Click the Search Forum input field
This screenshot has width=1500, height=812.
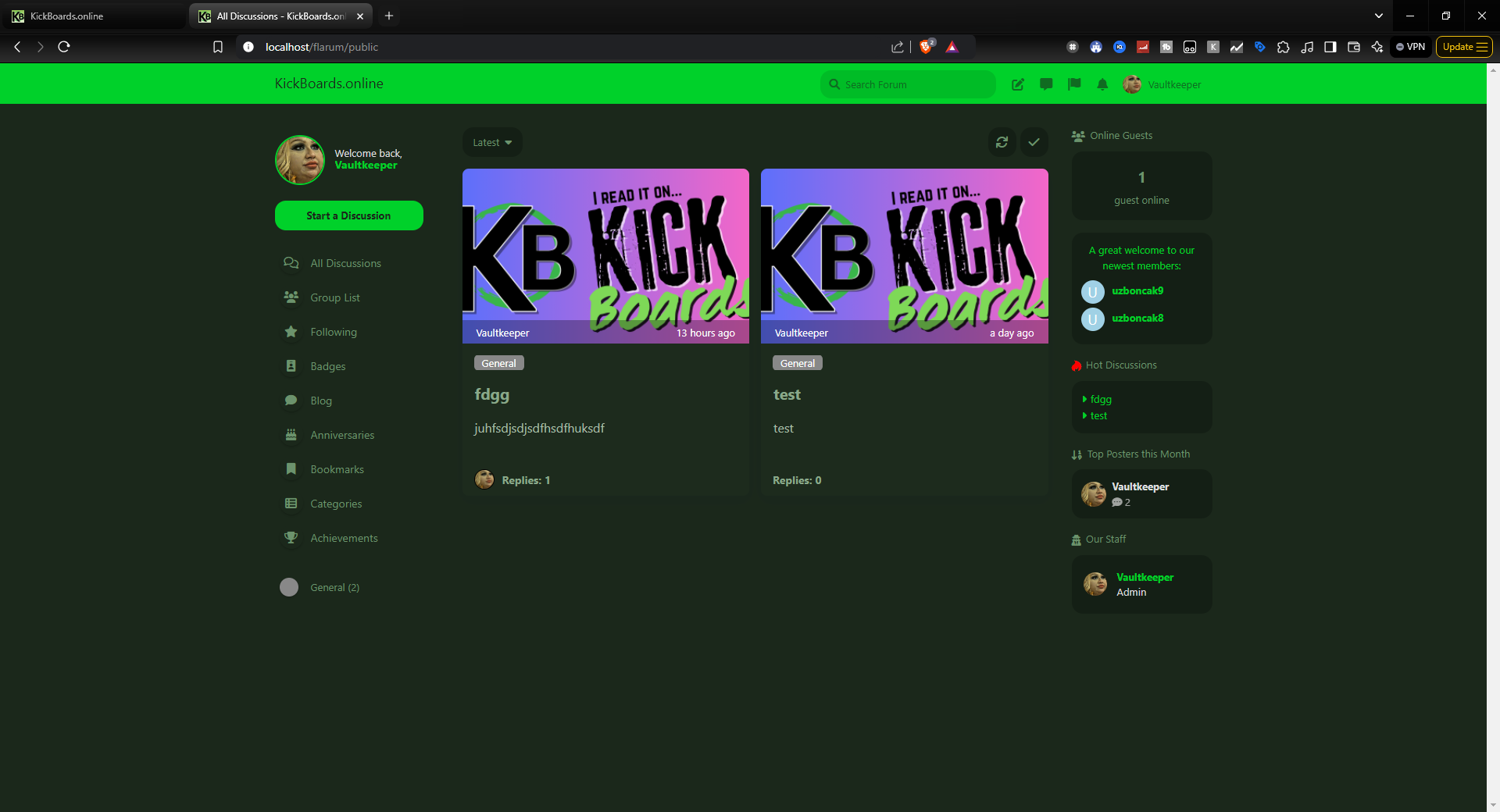click(914, 84)
